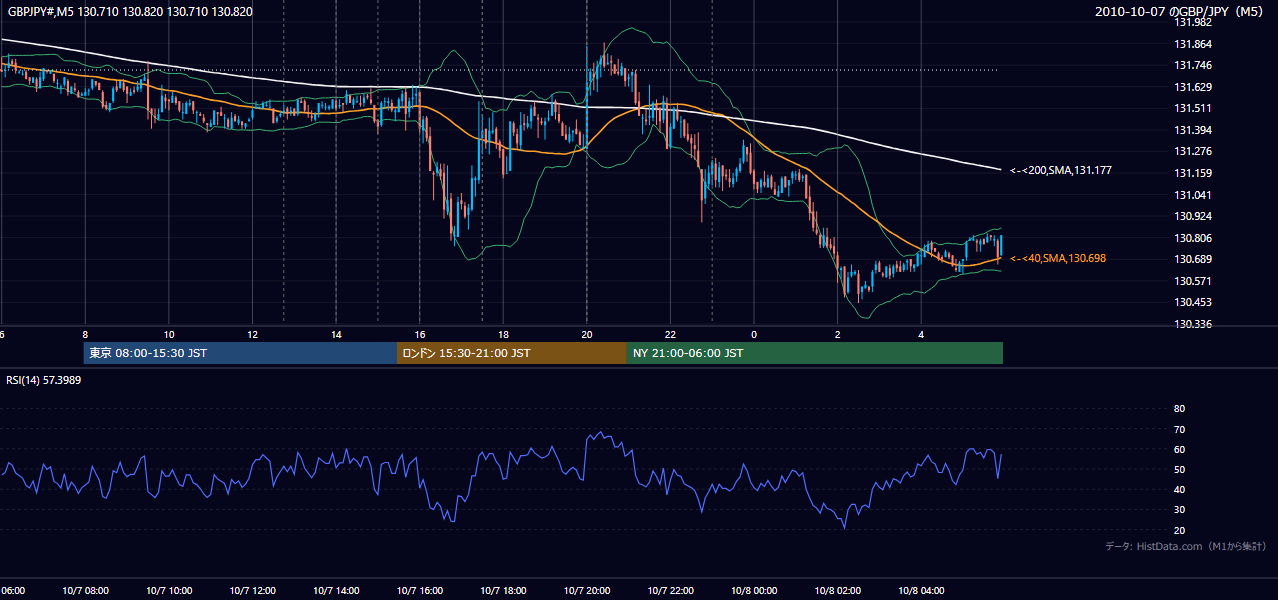Screen dimensions: 1278x600
Task: Click hour label 0 on price chart axis
Action: click(754, 334)
